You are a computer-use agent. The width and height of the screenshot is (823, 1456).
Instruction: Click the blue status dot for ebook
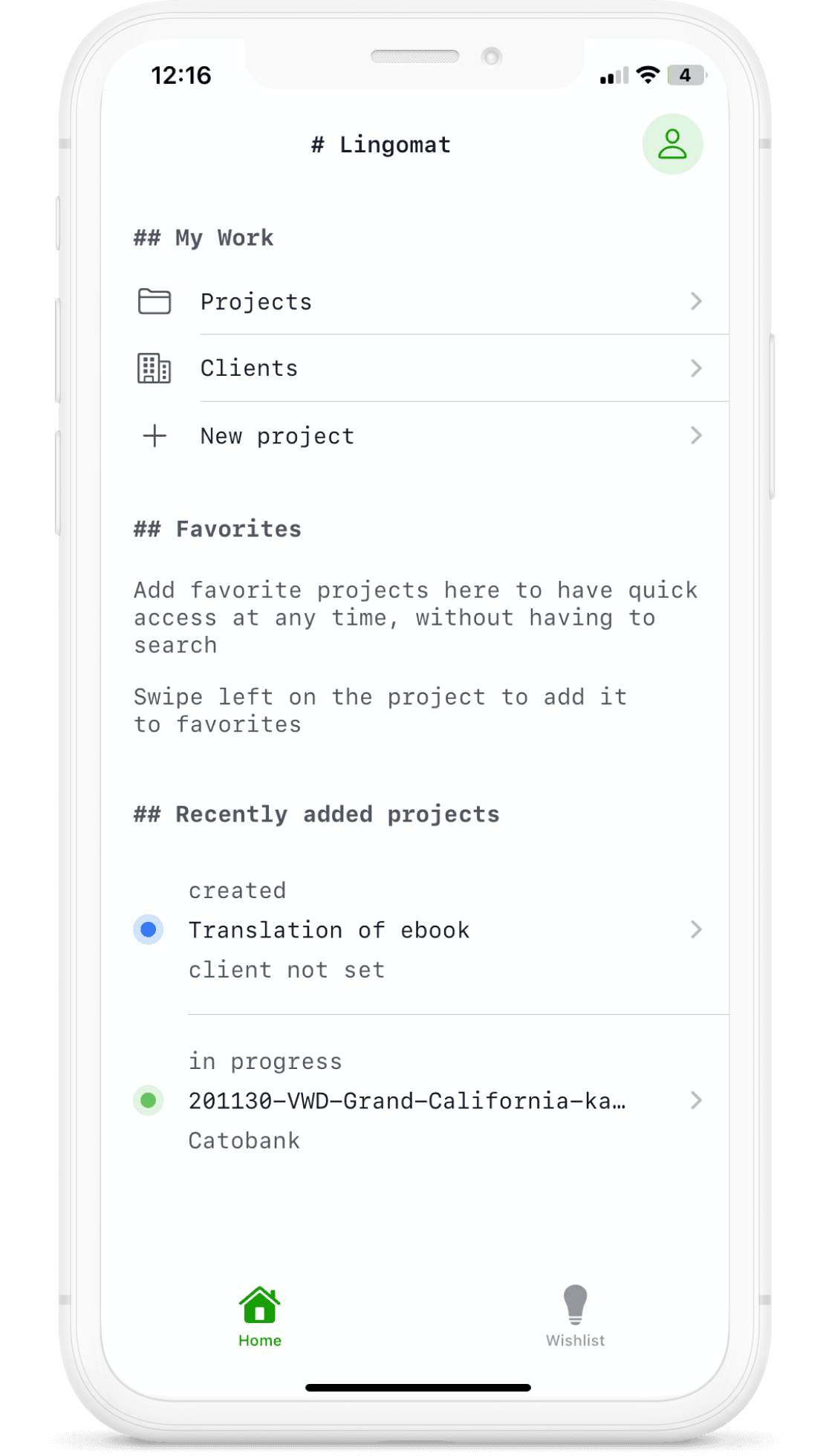[149, 929]
